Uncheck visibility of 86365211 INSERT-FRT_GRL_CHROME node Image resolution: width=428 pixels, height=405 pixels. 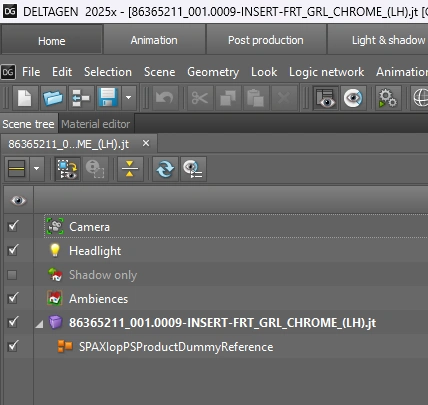coord(13,322)
